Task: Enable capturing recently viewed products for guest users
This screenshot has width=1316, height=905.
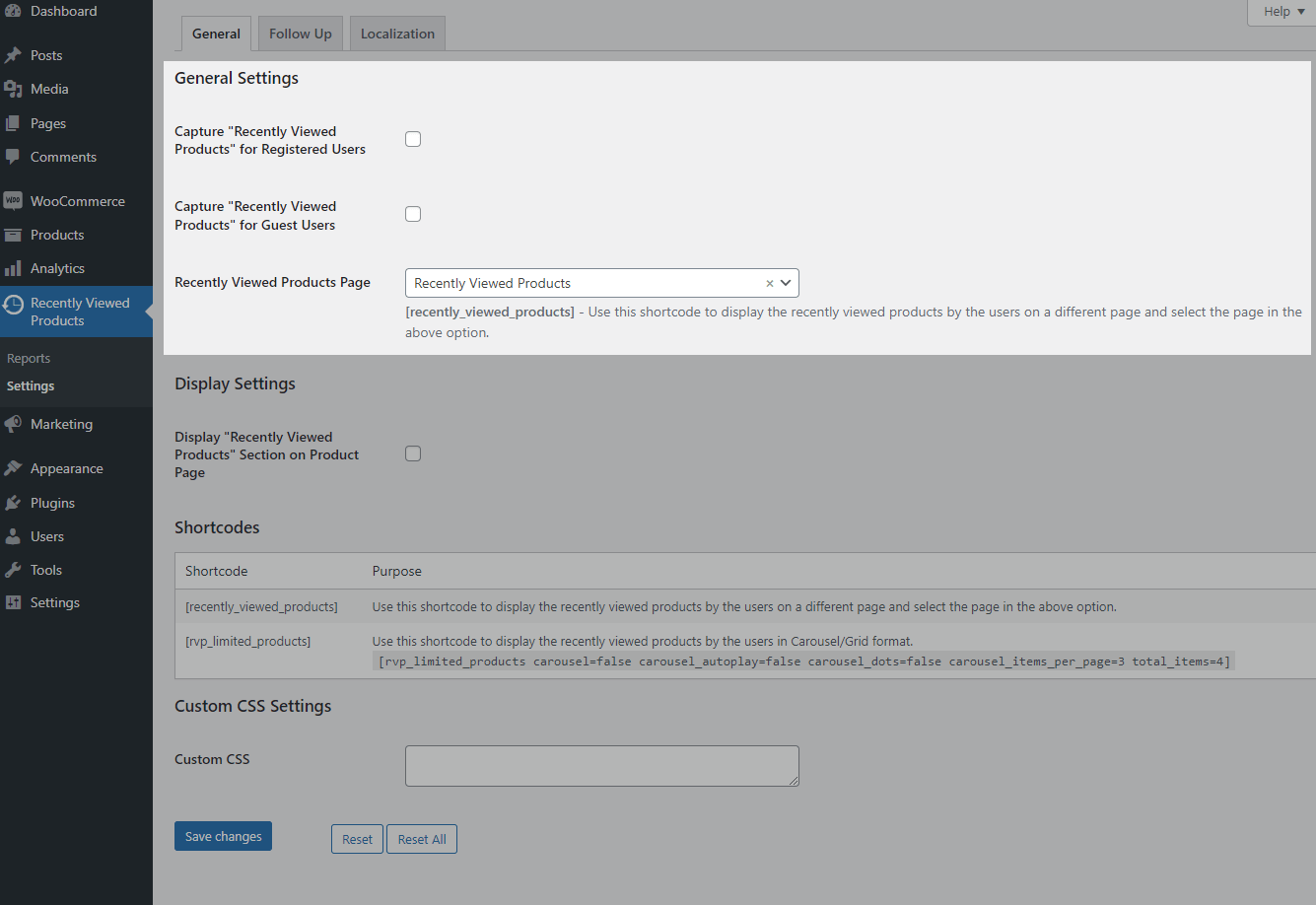Action: coord(412,213)
